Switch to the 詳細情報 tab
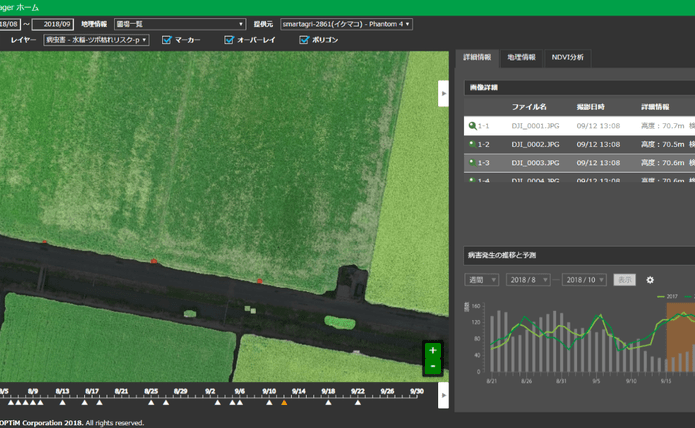Viewport: 695px width, 428px height. 477,58
